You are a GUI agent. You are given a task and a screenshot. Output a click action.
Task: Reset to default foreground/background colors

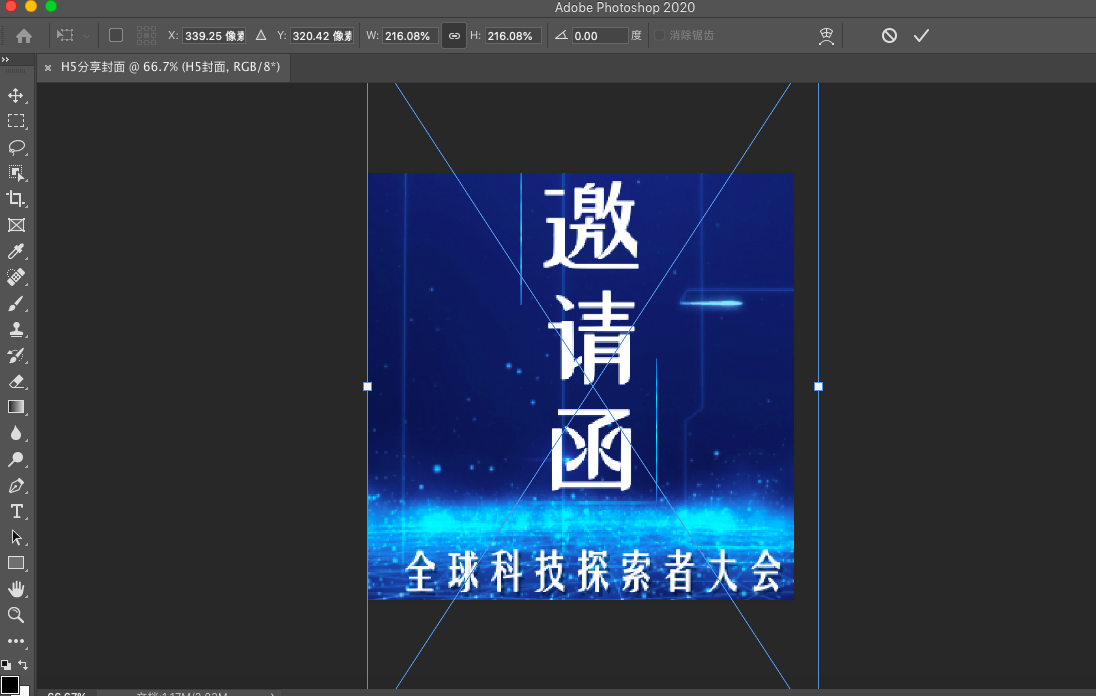6,665
